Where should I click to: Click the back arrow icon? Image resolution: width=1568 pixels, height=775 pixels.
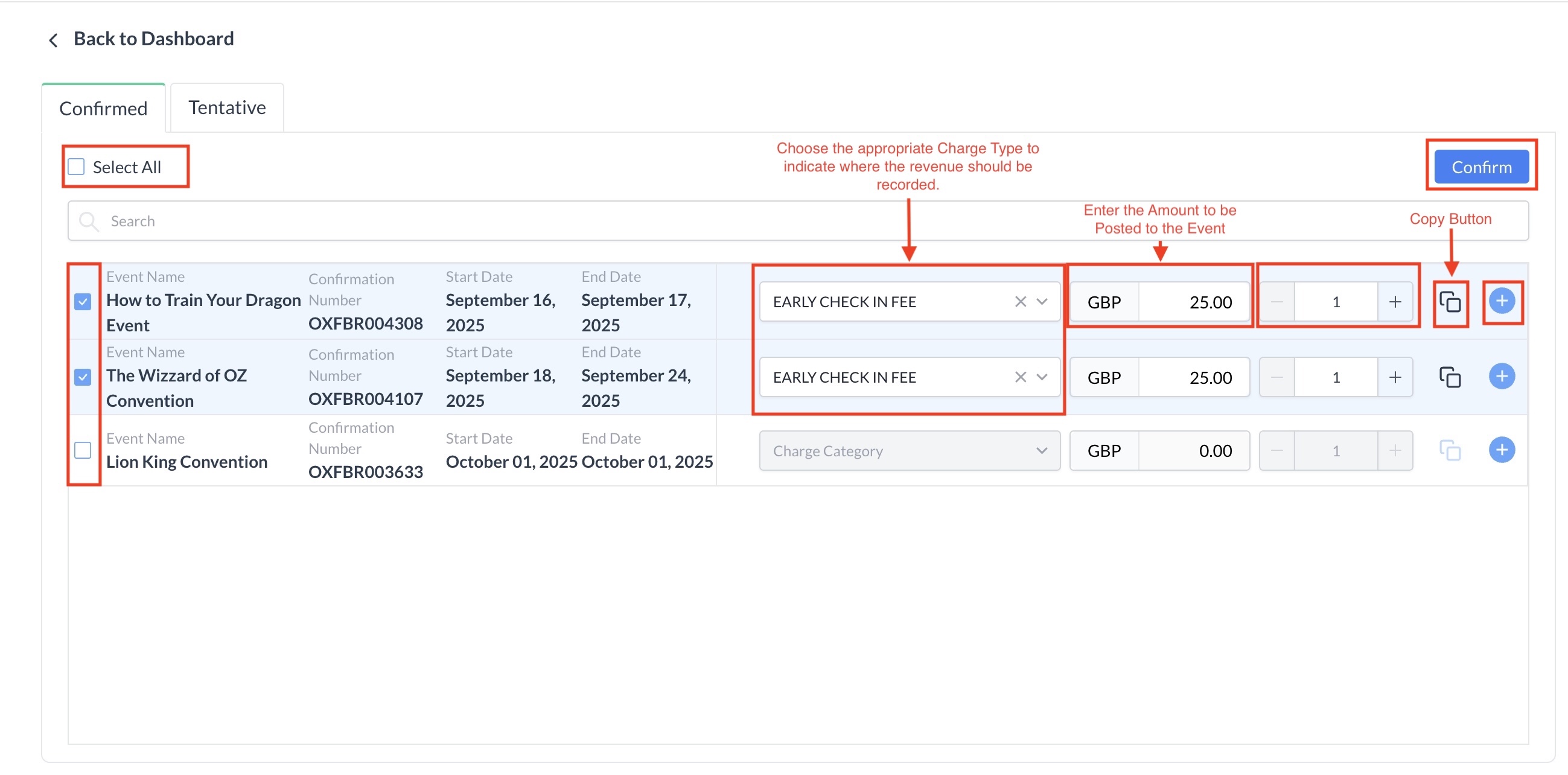click(x=54, y=40)
